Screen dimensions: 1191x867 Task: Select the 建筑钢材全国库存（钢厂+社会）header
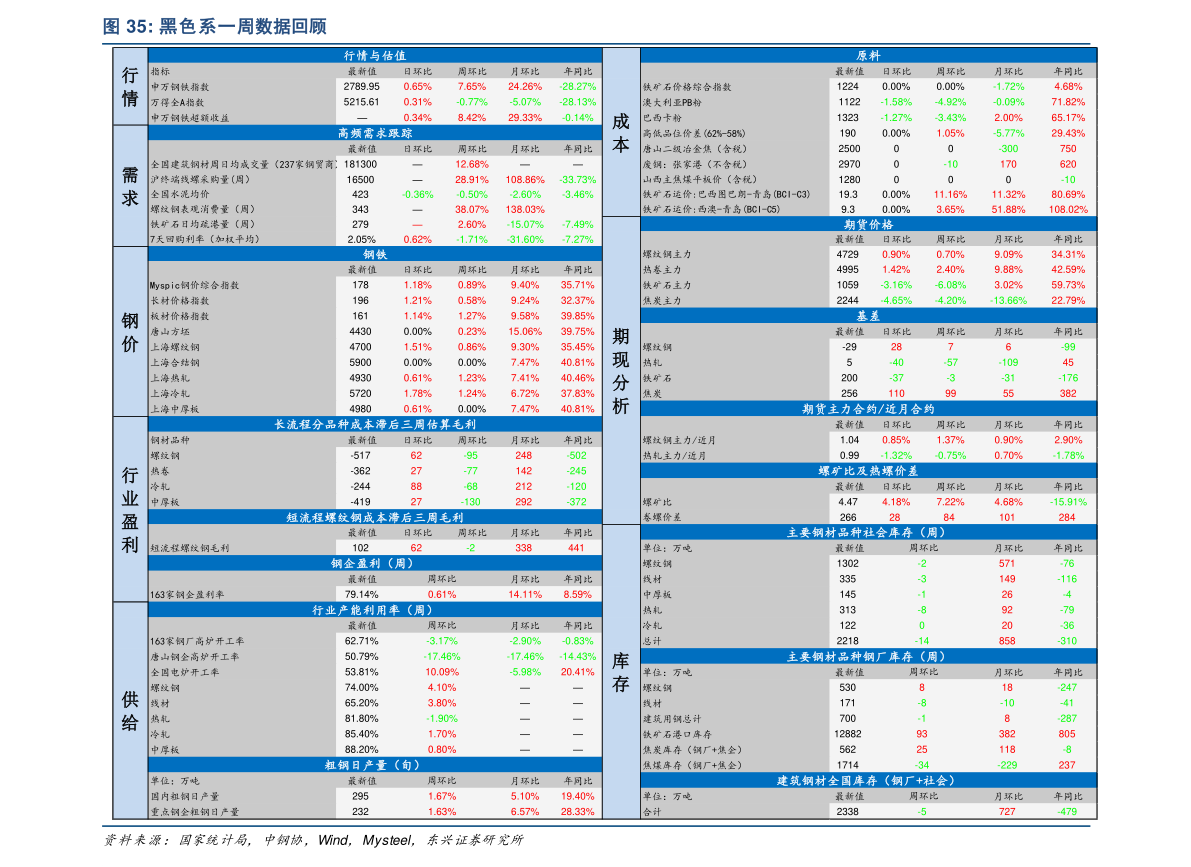tap(868, 780)
